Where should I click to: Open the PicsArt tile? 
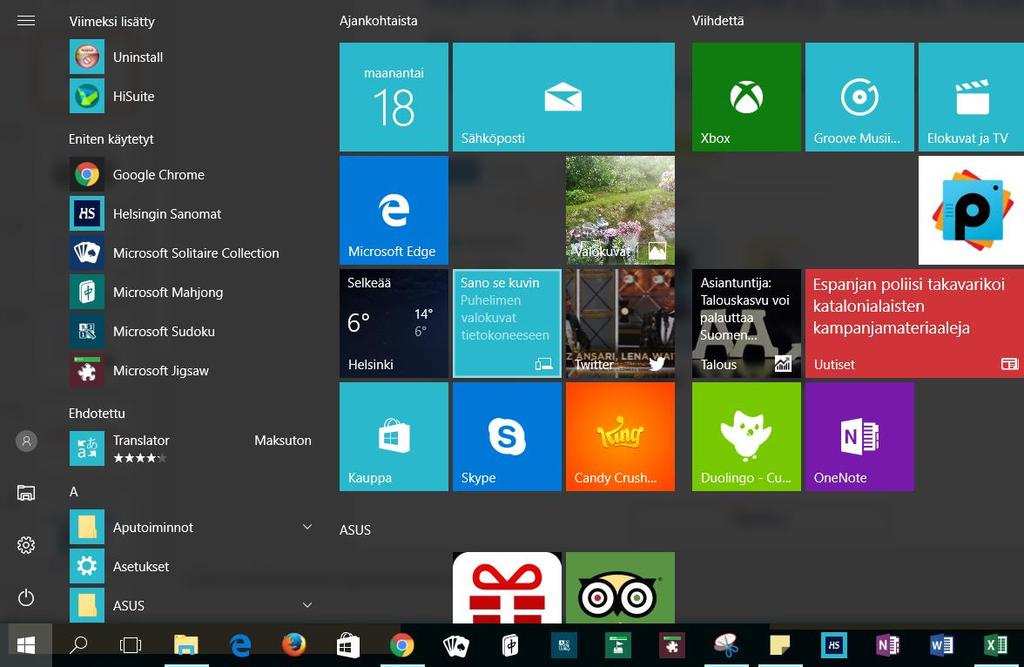pyautogui.click(x=971, y=210)
